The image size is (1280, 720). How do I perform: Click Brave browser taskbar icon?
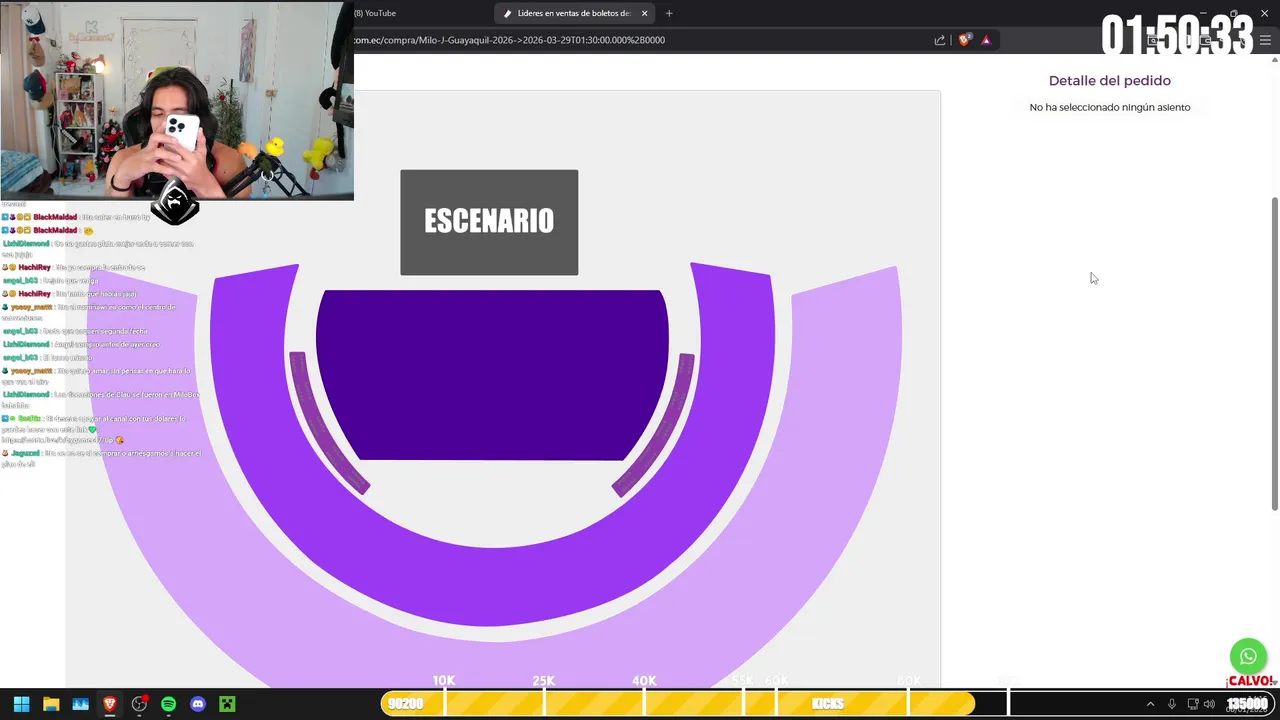(110, 704)
